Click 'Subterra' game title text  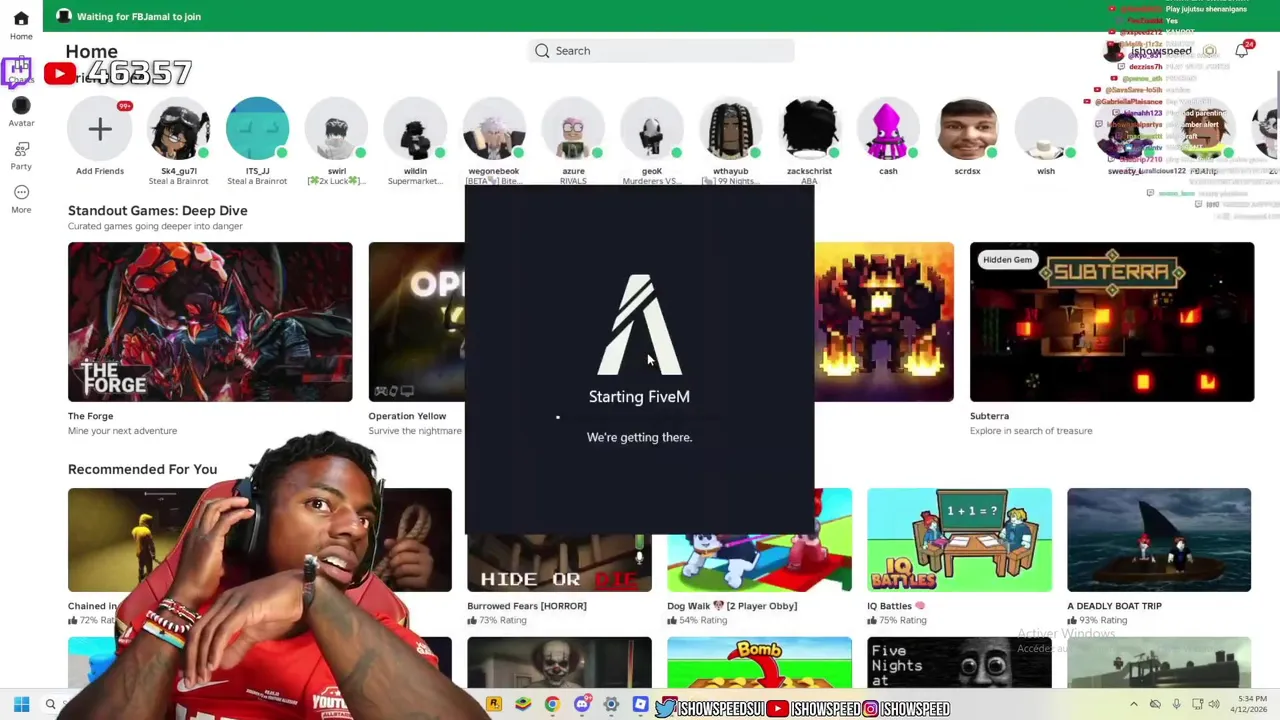pyautogui.click(x=989, y=416)
